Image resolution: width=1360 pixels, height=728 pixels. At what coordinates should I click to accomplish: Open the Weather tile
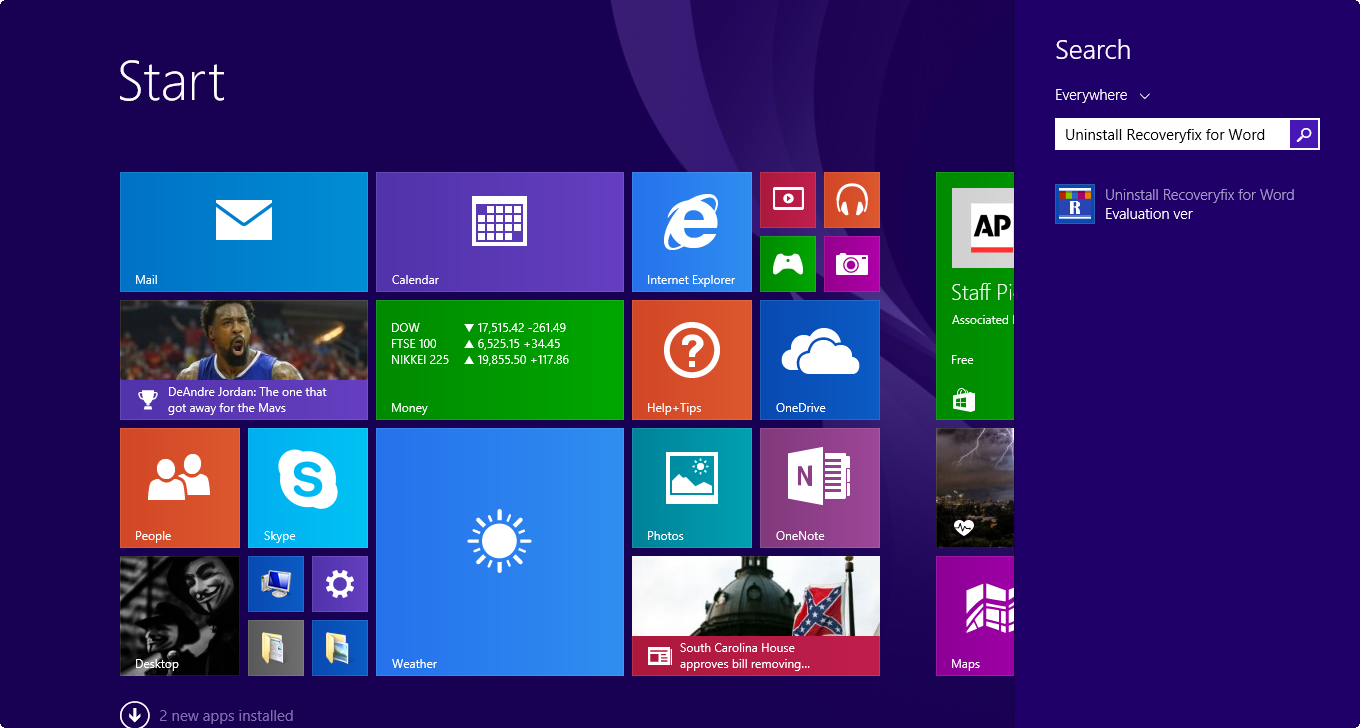tap(500, 552)
